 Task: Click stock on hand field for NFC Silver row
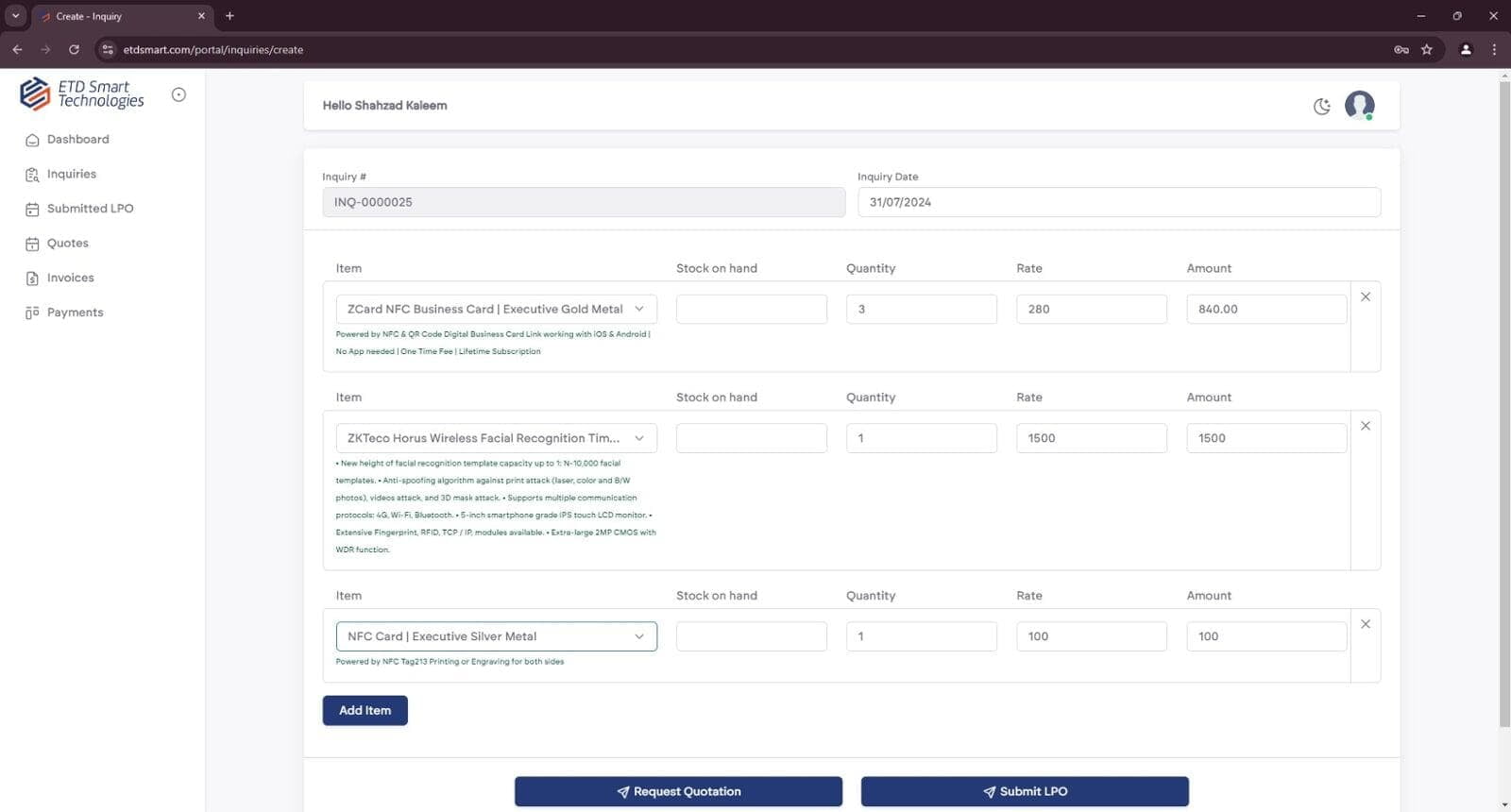(752, 636)
